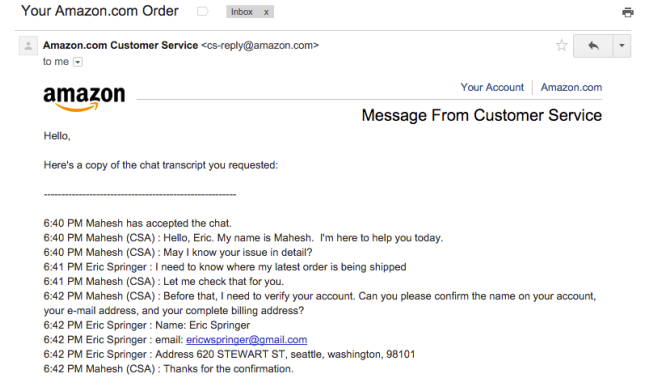Image resolution: width=659 pixels, height=386 pixels.
Task: Reply to the email with arrow button
Action: click(593, 45)
